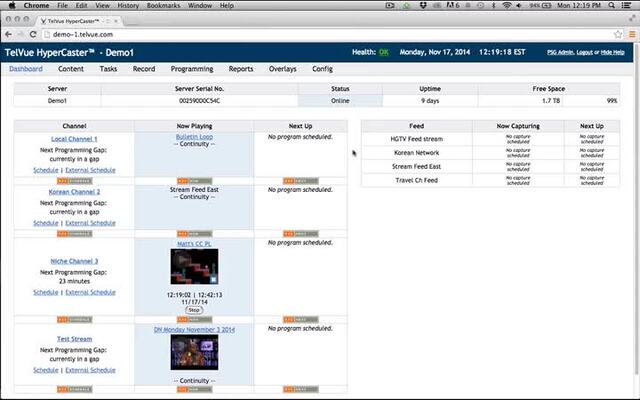Viewport: 640px width, 400px height.
Task: Click the RSS now badge under Stream Feed East
Action: [x=194, y=233]
